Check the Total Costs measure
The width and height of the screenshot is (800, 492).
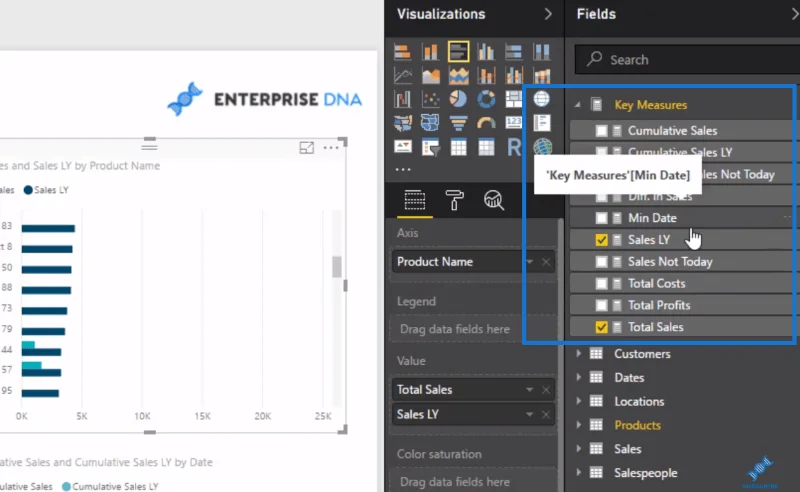coord(602,283)
